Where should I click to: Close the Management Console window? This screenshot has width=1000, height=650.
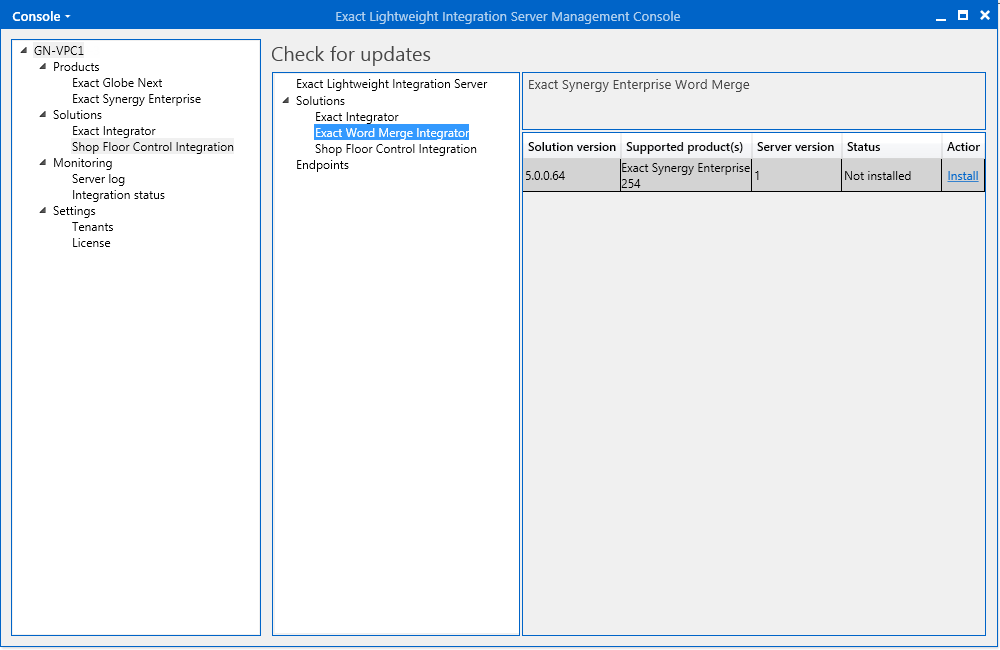click(985, 16)
